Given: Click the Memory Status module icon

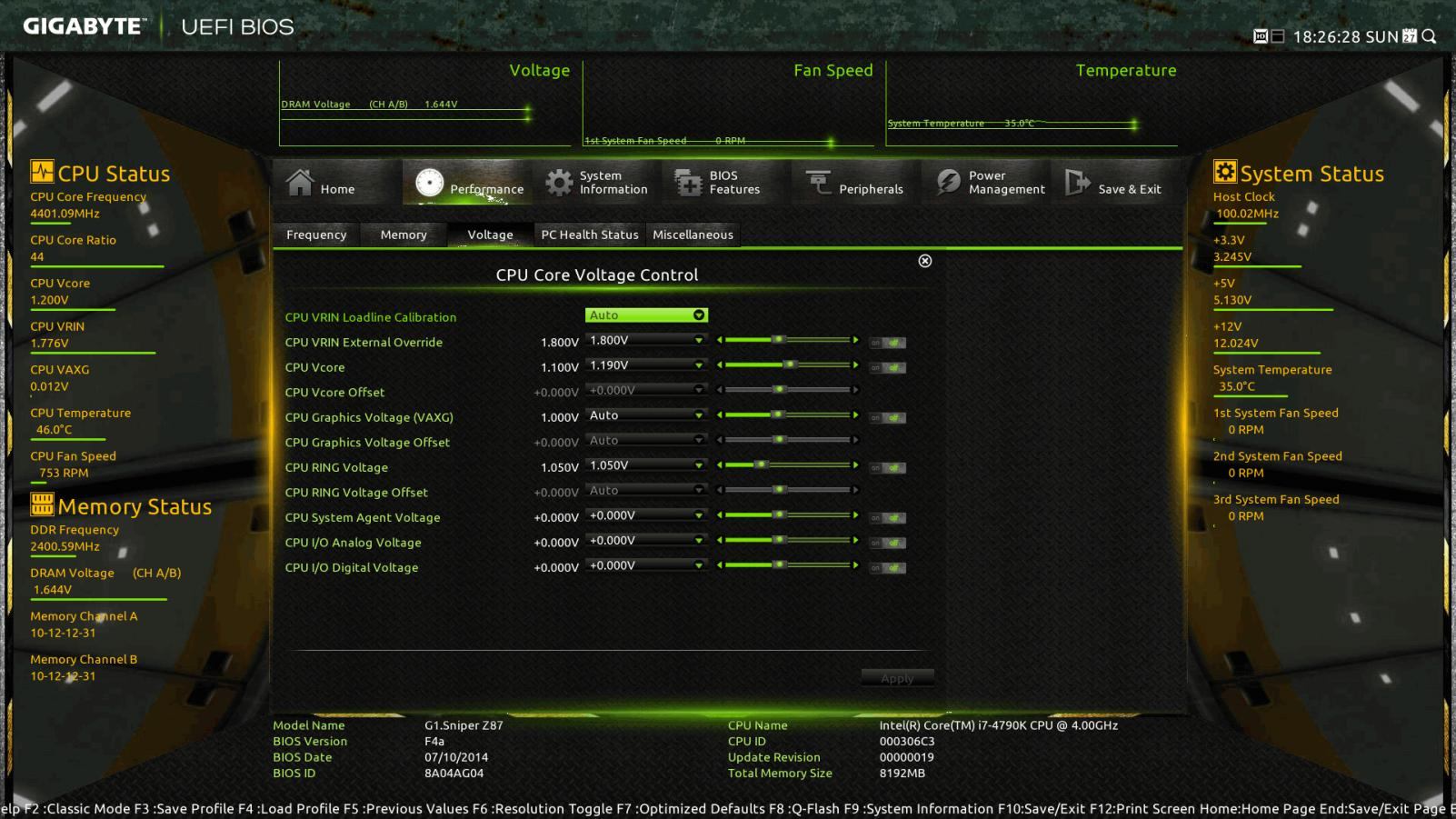Looking at the screenshot, I should click(x=42, y=504).
